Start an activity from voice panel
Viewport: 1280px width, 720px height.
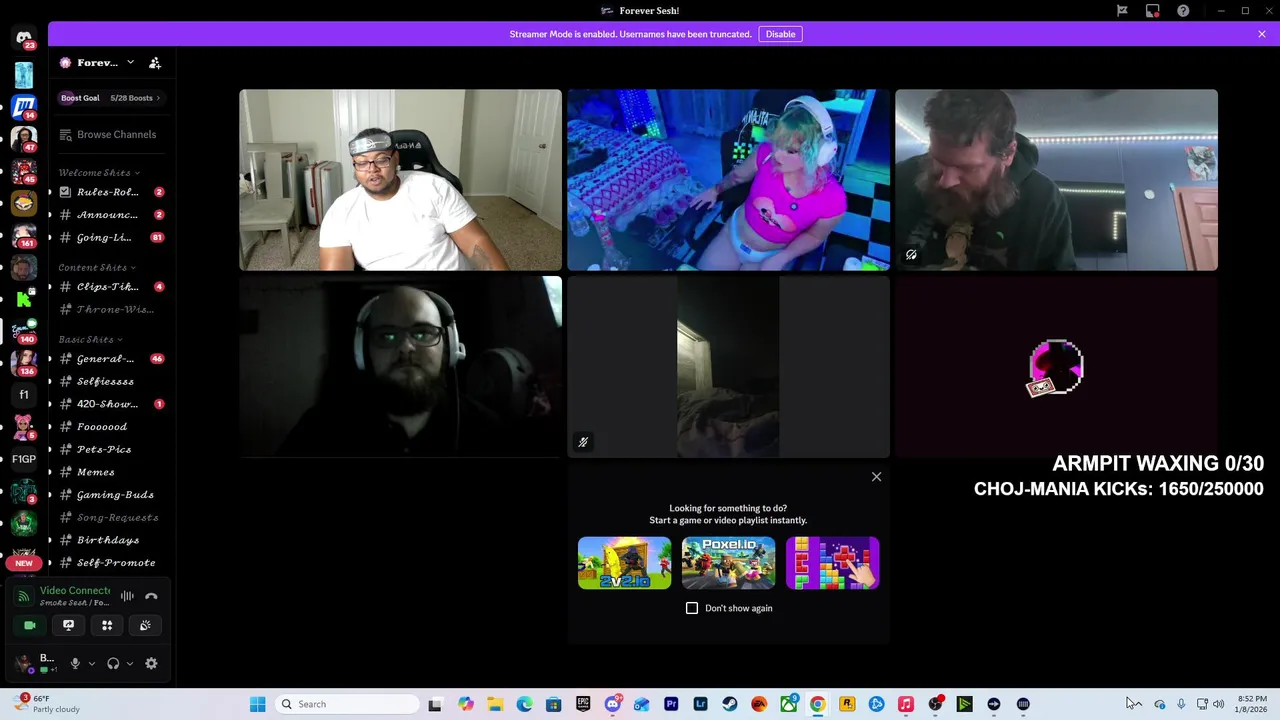pyautogui.click(x=107, y=625)
